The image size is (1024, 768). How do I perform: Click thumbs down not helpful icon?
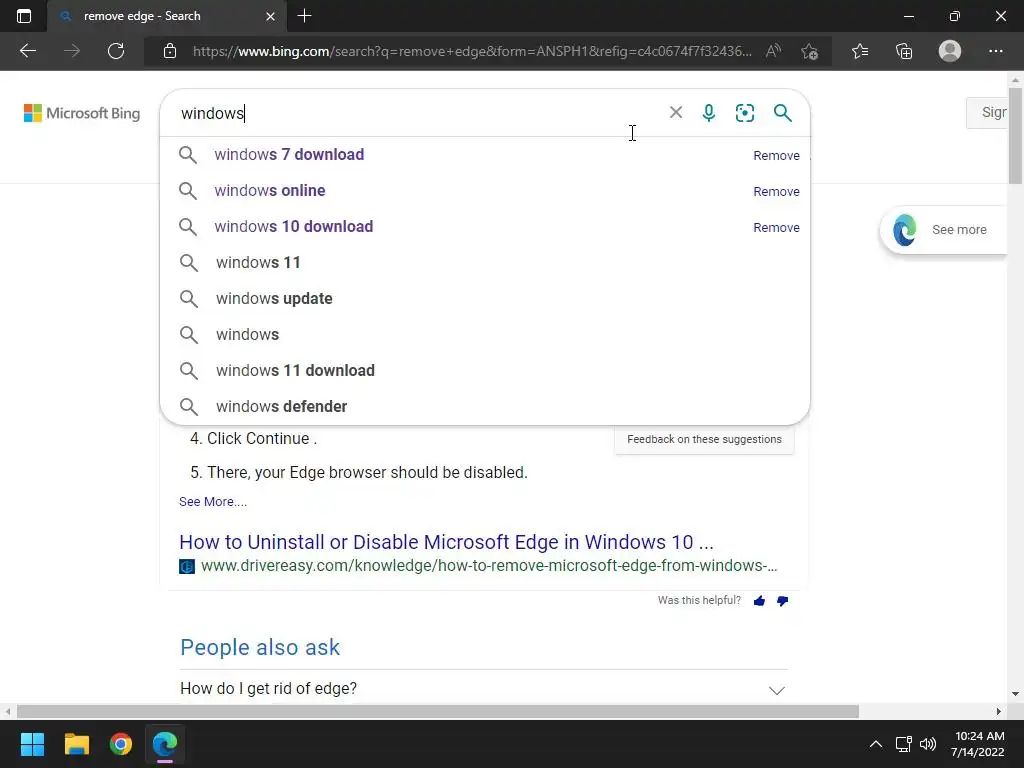782,601
